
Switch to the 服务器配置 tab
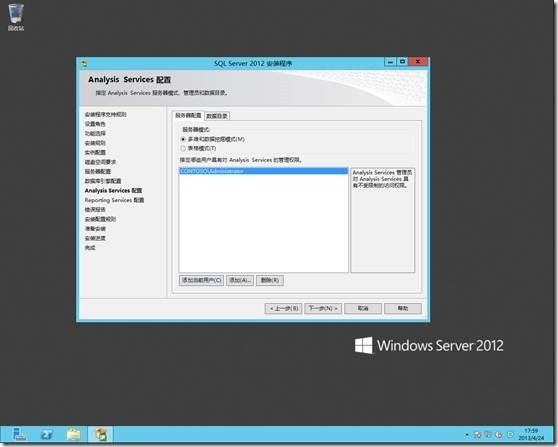coord(188,116)
